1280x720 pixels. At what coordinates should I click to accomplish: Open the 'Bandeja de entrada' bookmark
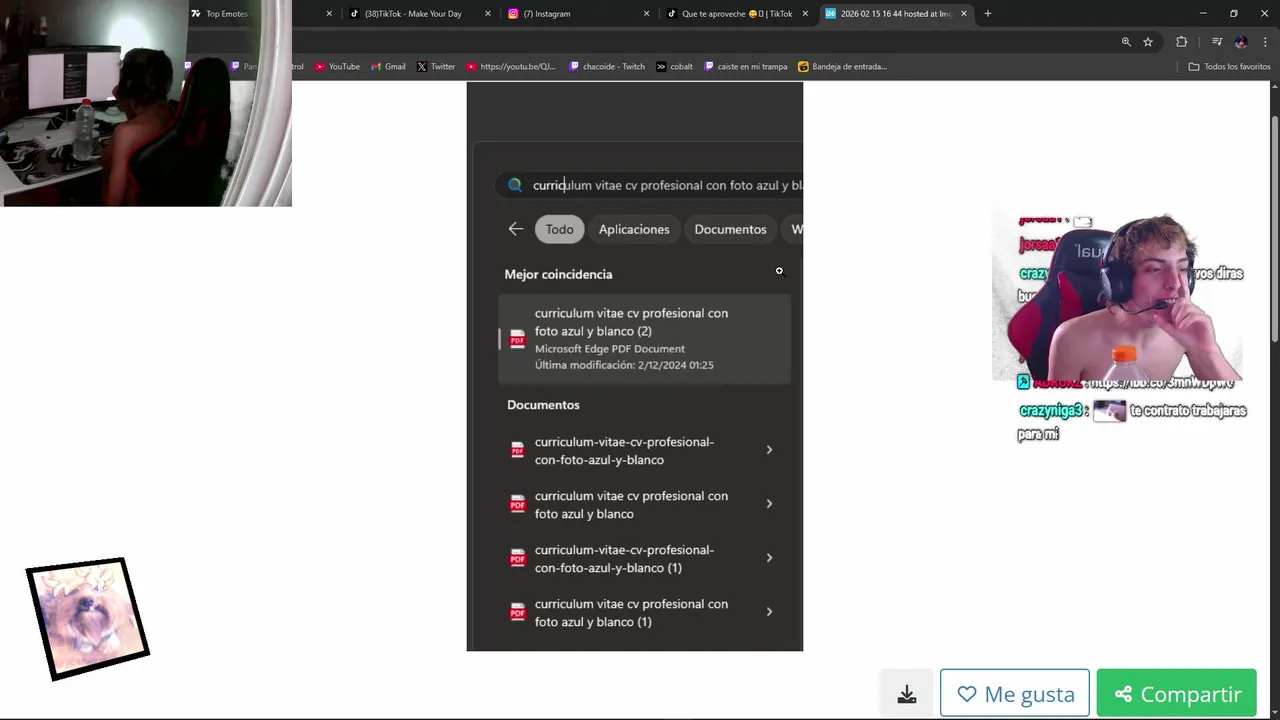coord(842,67)
